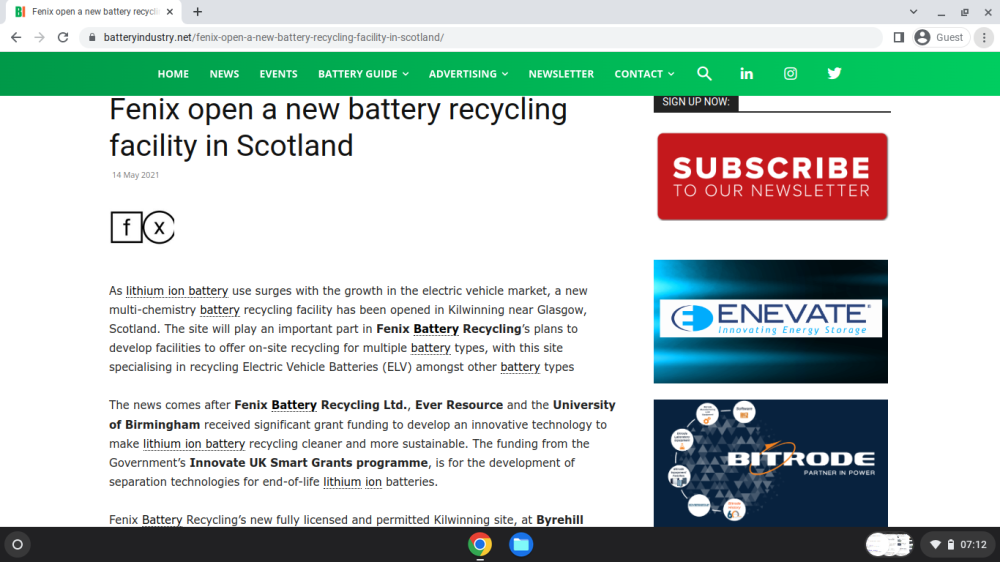Viewport: 1000px width, 562px height.
Task: Go back to previous page
Action: click(x=16, y=38)
